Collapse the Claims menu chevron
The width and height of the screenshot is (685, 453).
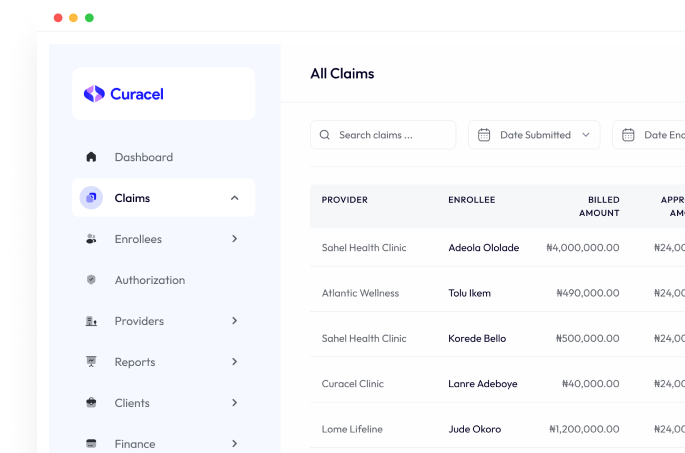pos(235,198)
